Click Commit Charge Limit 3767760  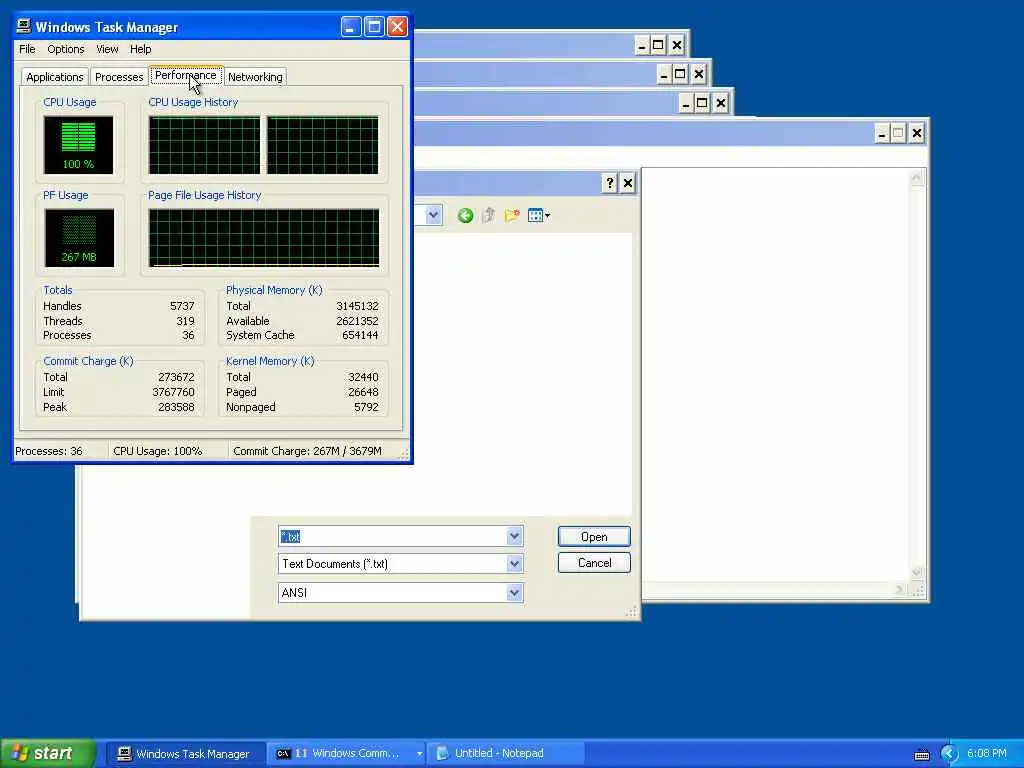pos(173,392)
